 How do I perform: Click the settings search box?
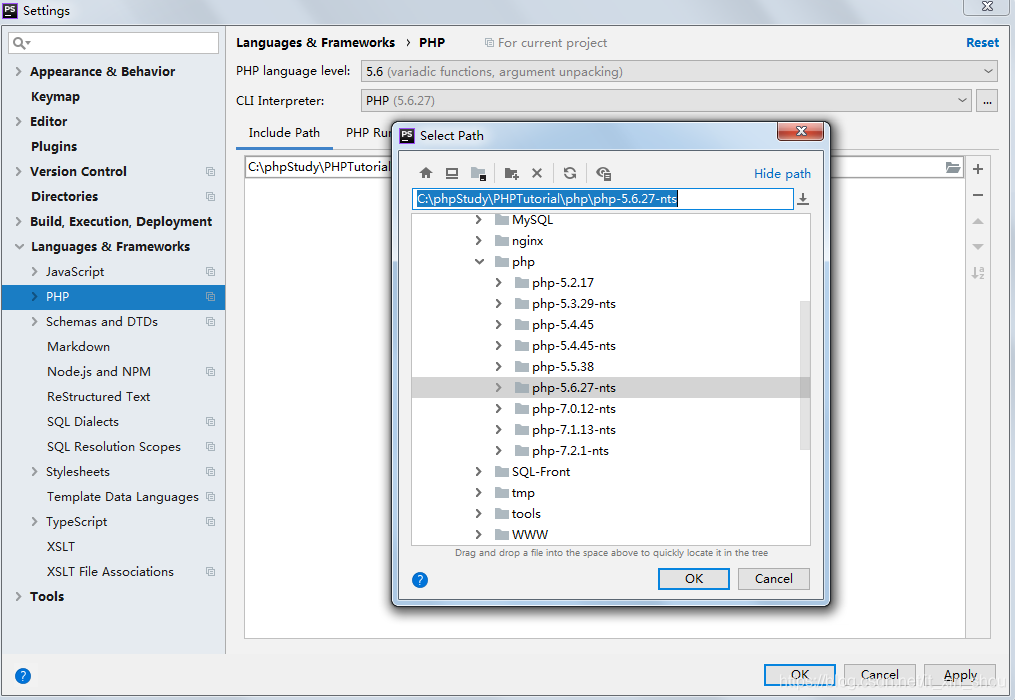click(114, 43)
